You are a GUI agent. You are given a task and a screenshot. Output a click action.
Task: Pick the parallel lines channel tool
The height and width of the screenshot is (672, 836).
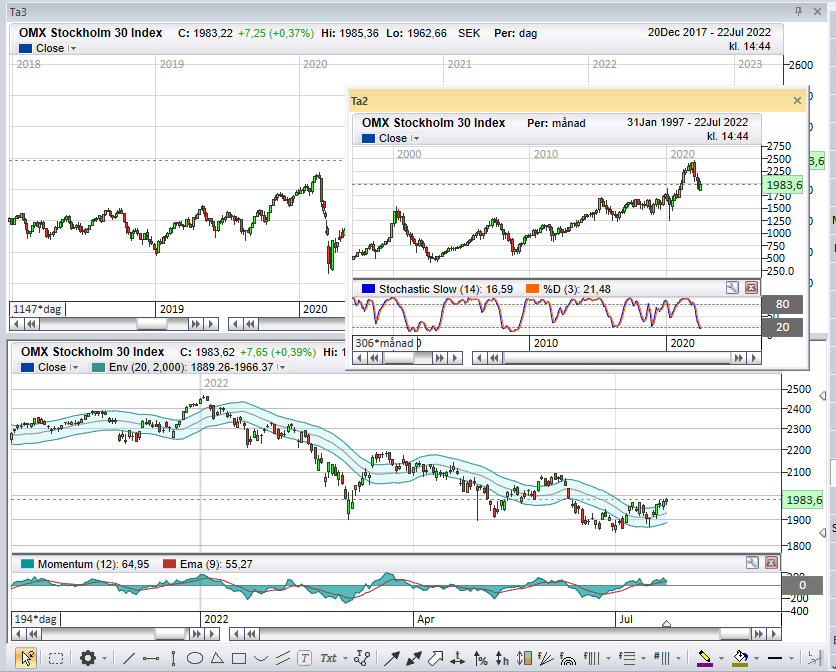click(x=283, y=659)
